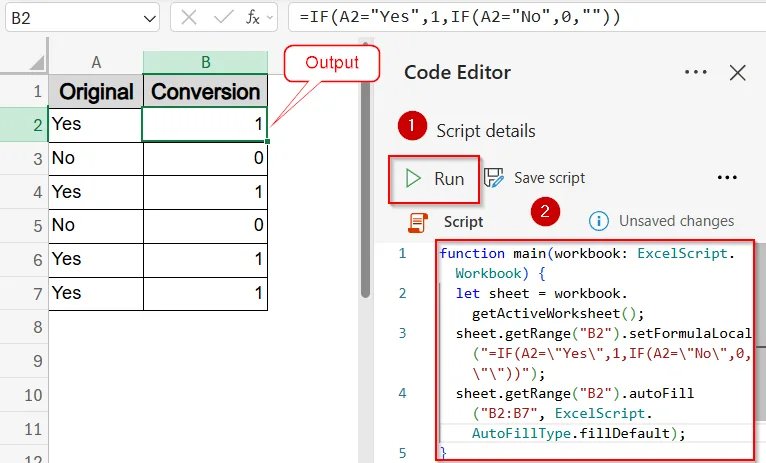Select cell B2 containing 1
This screenshot has width=766, height=463.
coord(205,125)
